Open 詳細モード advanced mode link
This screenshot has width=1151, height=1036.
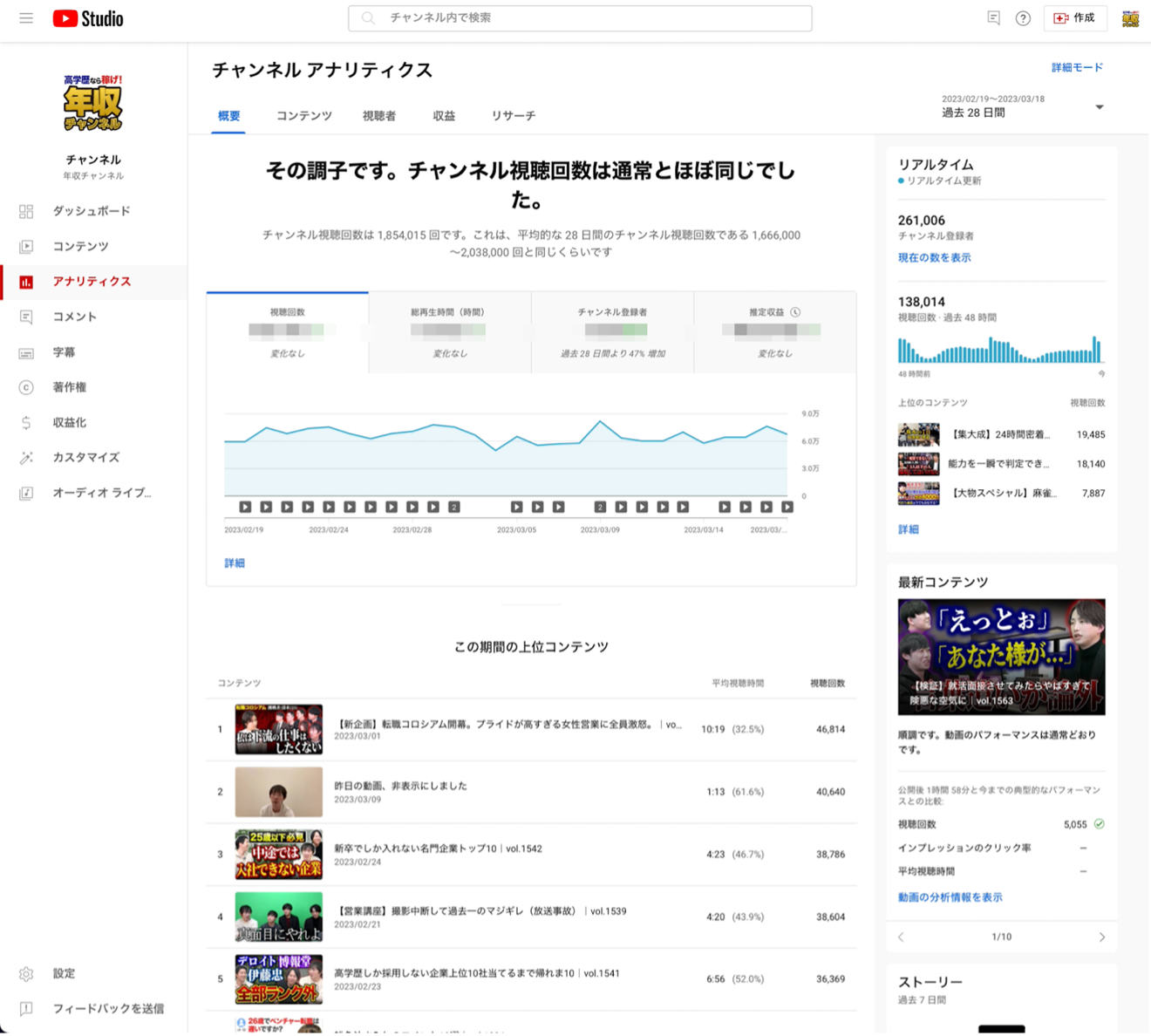tap(1076, 67)
